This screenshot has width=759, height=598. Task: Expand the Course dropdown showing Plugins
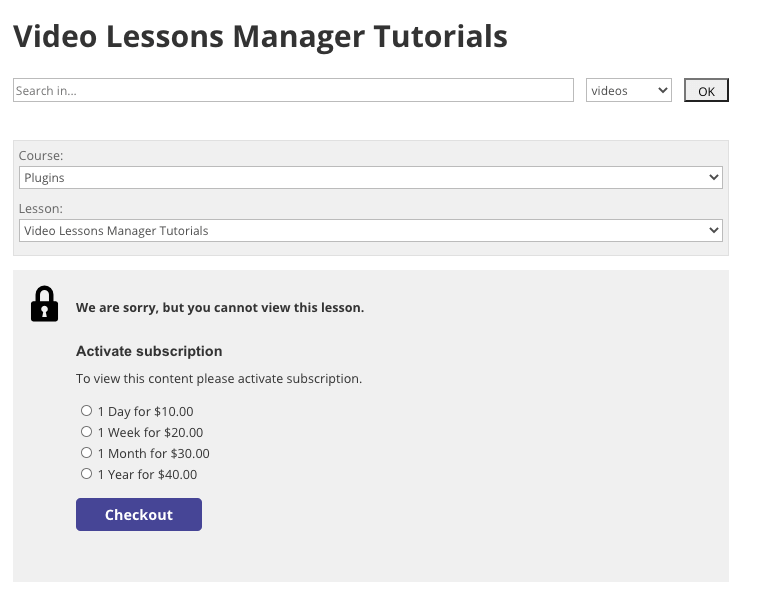370,177
